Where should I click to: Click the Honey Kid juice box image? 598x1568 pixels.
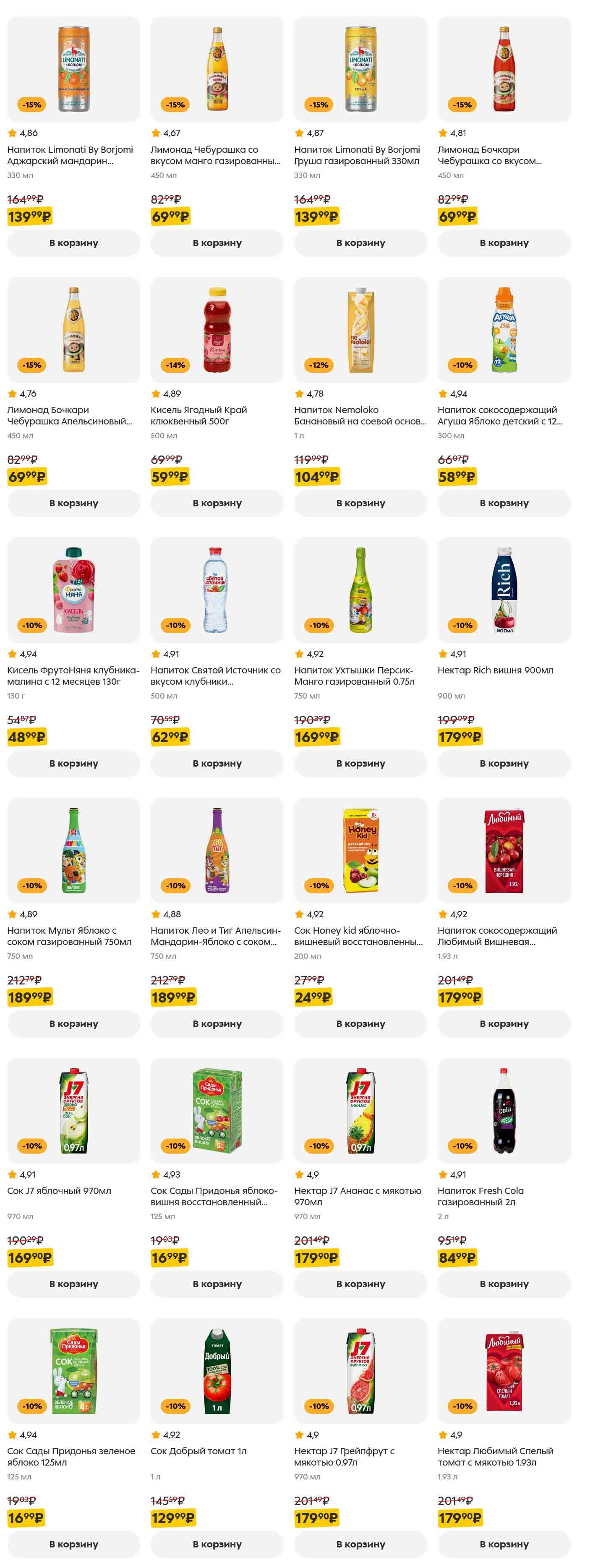(361, 850)
